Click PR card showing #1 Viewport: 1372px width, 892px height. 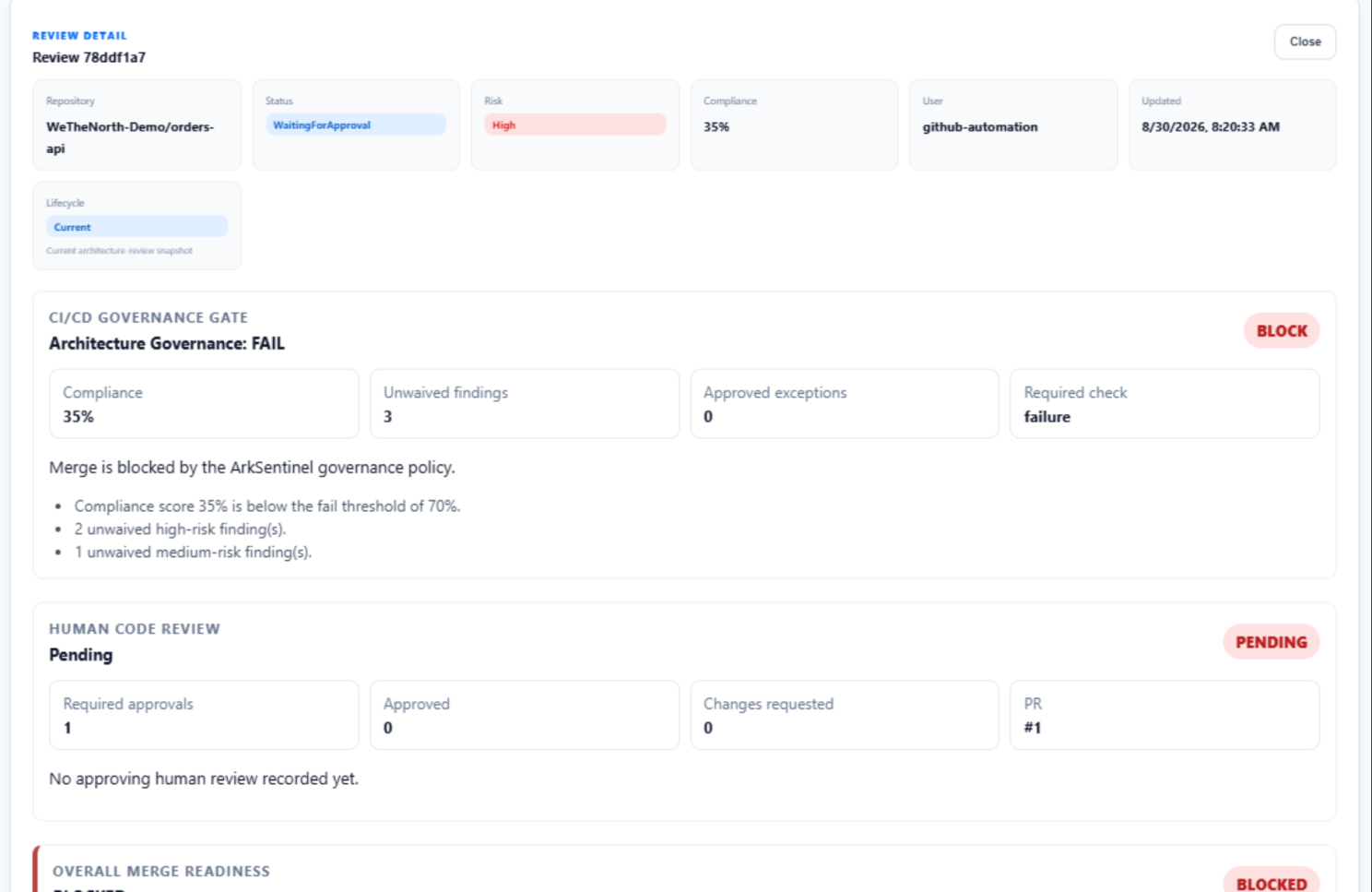[x=1165, y=715]
